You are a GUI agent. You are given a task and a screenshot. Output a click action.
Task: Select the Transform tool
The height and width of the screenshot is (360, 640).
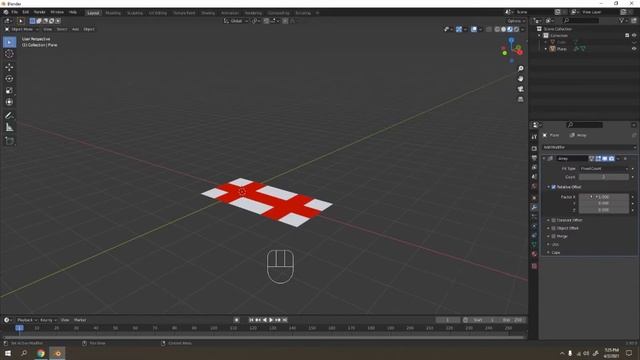click(x=9, y=102)
